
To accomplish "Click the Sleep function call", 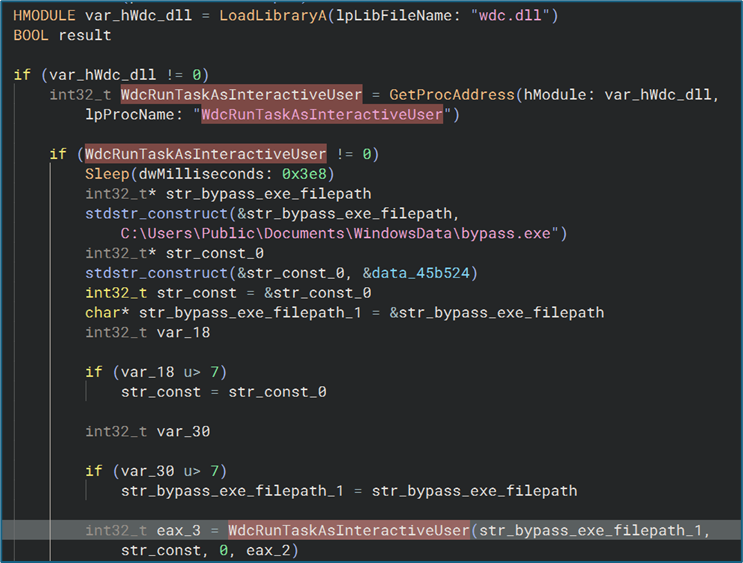I will click(x=107, y=174).
